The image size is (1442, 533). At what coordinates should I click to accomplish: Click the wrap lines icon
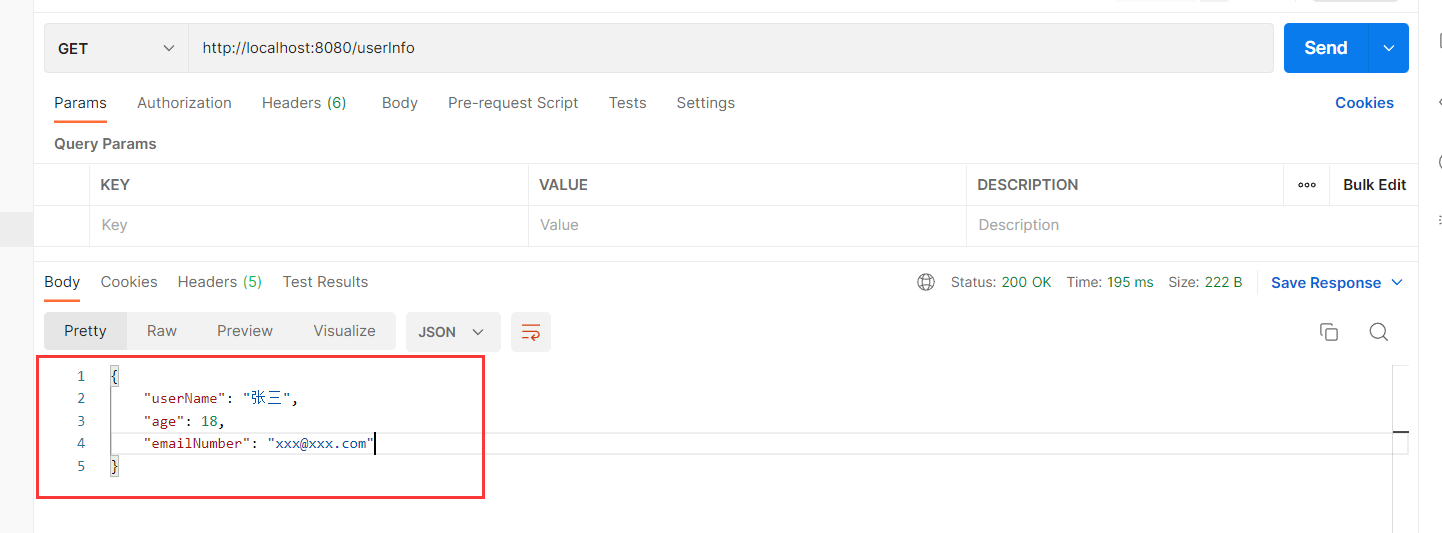coord(531,332)
